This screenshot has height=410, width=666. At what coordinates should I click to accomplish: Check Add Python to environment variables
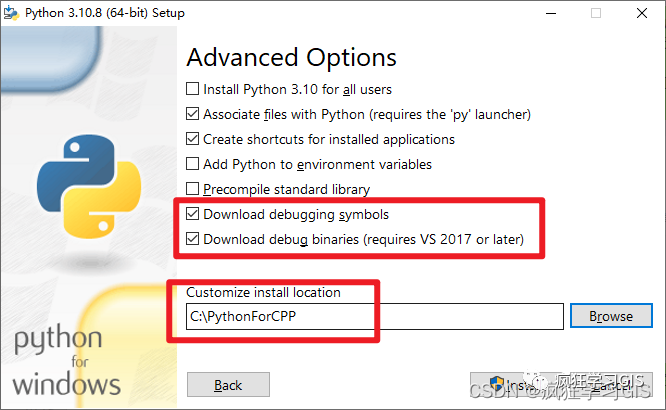(x=192, y=164)
